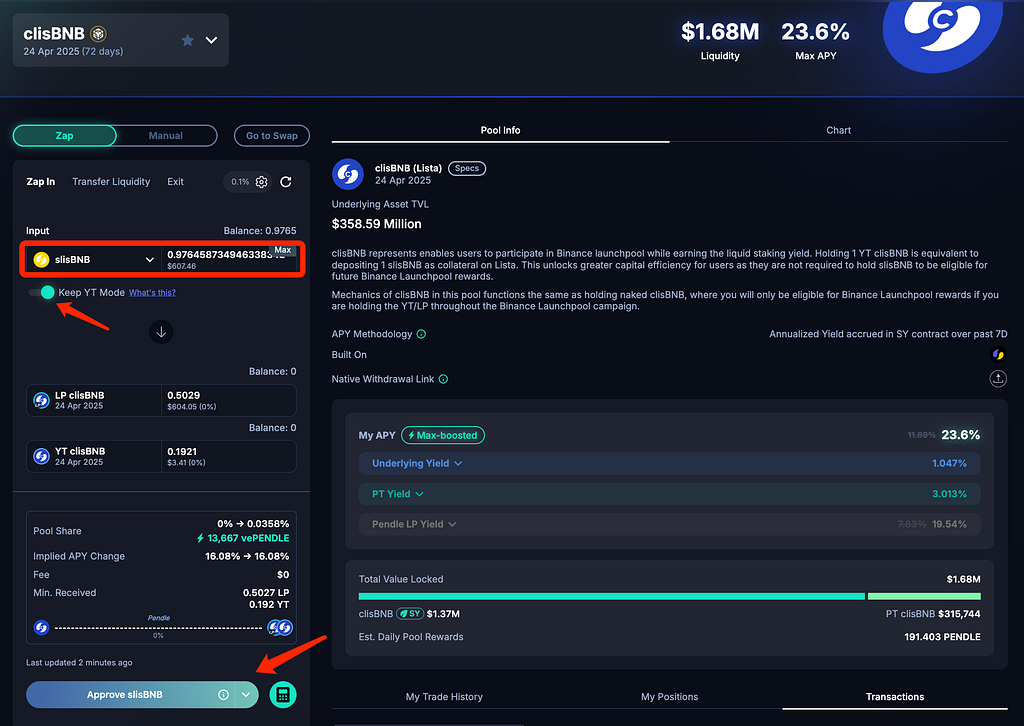Open the clisBNB market selector chevron

tap(212, 40)
